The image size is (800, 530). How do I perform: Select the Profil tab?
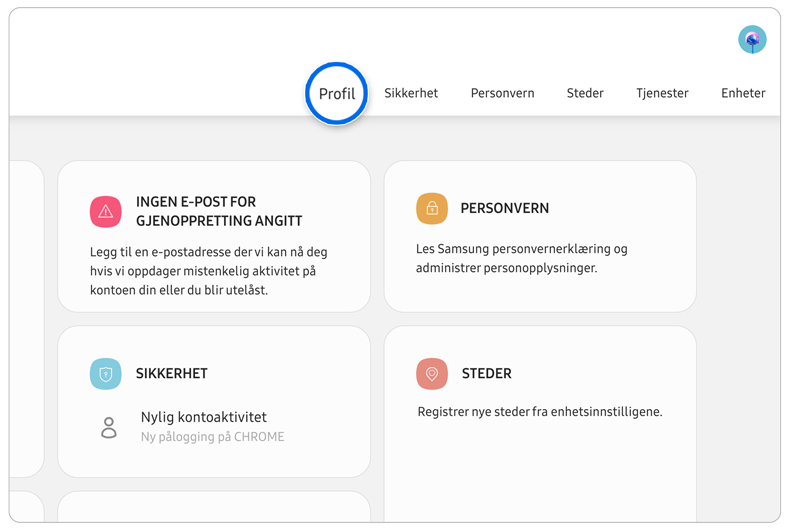tap(337, 93)
